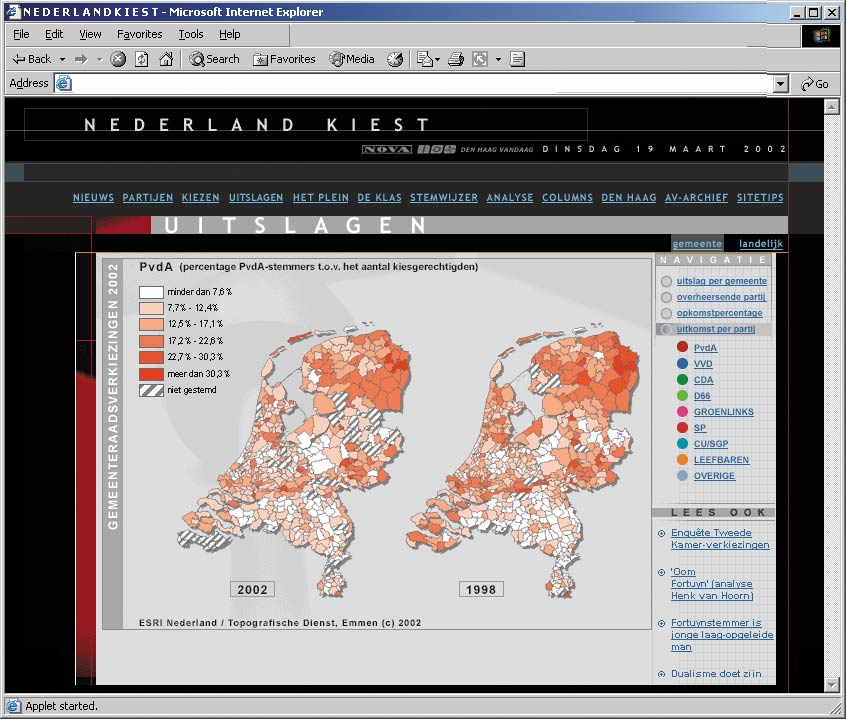Click the light green D66 party dot

point(682,395)
